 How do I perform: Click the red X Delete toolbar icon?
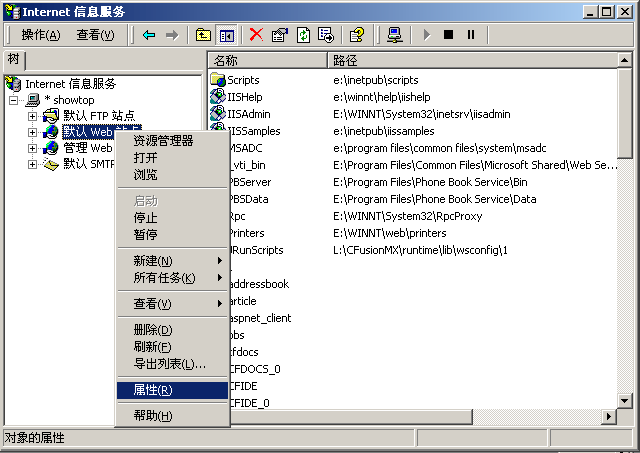[x=256, y=35]
